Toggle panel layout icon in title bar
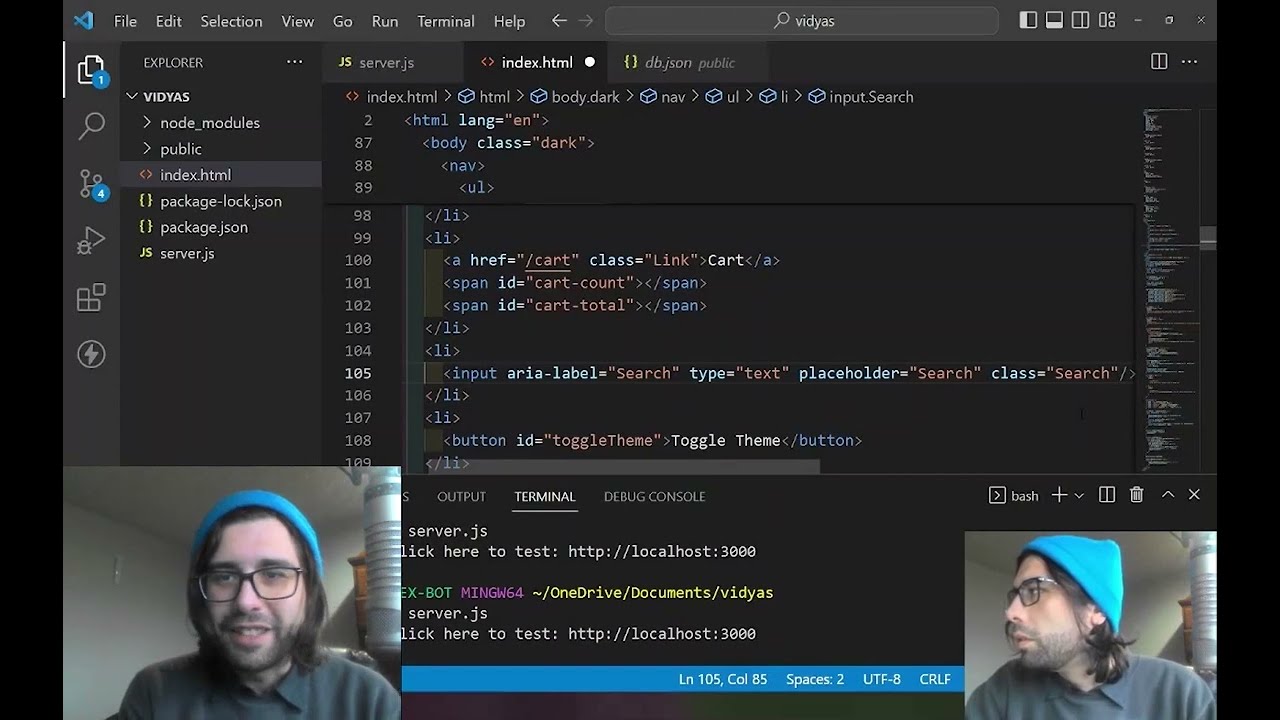The width and height of the screenshot is (1280, 720). (1054, 20)
